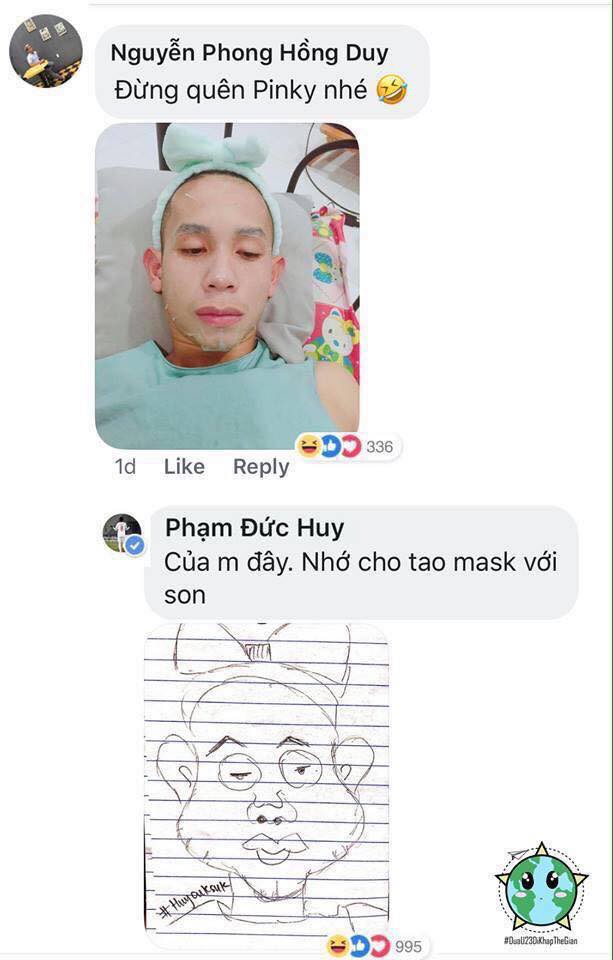This screenshot has height=960, width=613.
Task: Like Nguyễn Phong Hồng Duy's comment
Action: click(184, 467)
